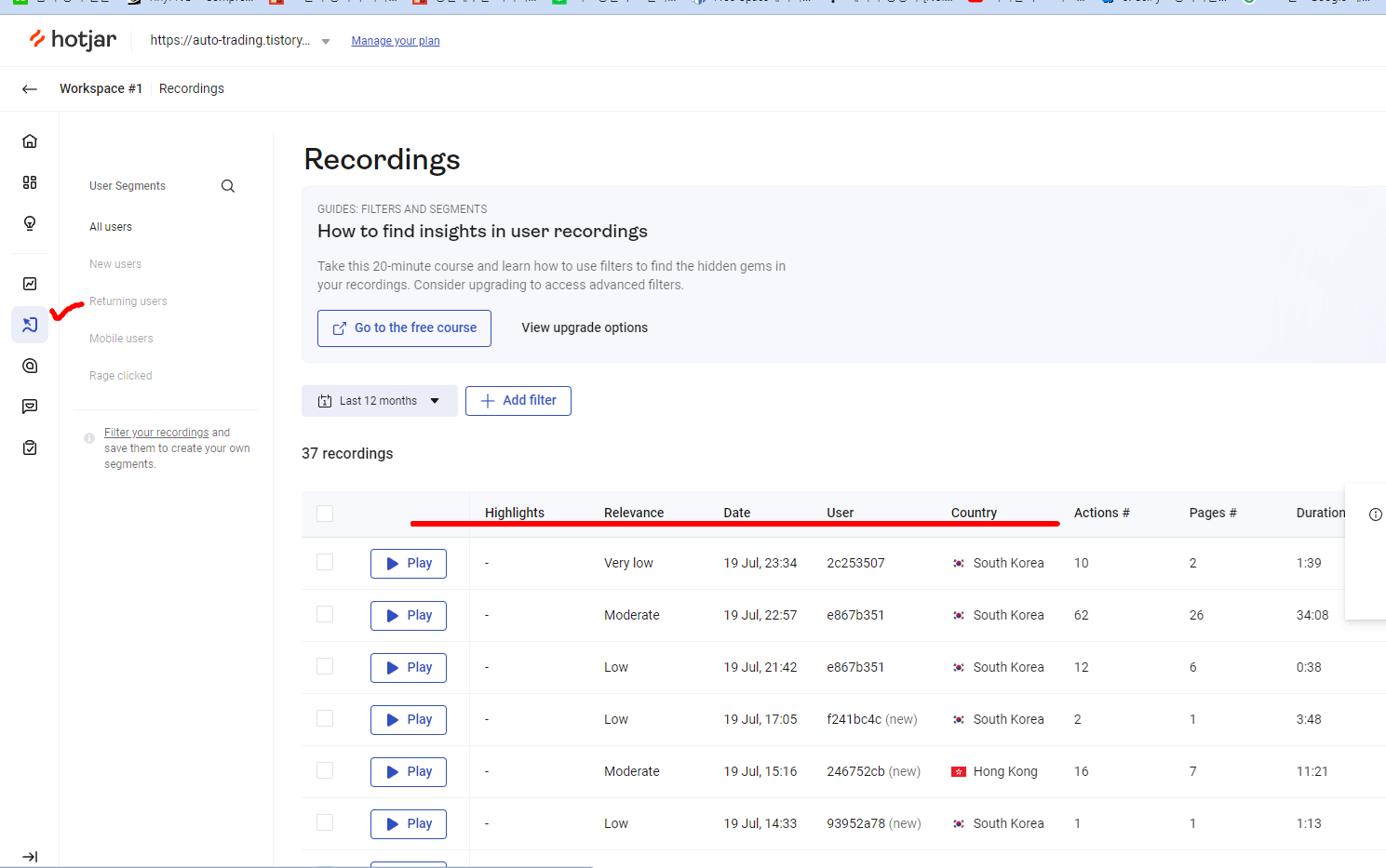This screenshot has height=868, width=1386.
Task: Play the recording from user 93952a78
Action: (409, 824)
